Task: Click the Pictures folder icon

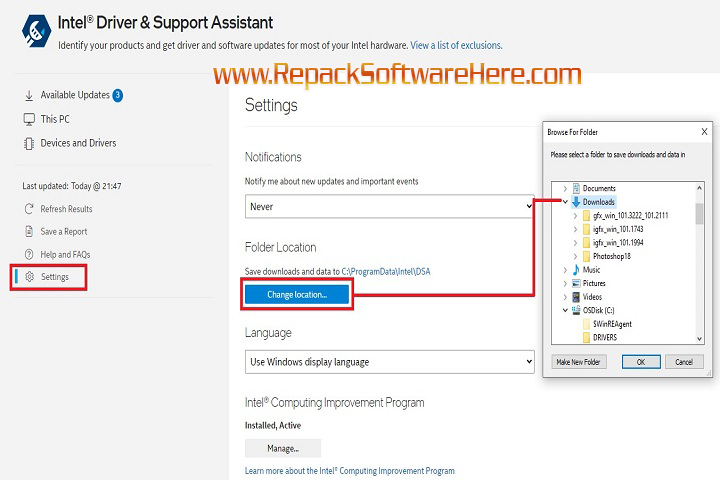Action: coord(576,283)
